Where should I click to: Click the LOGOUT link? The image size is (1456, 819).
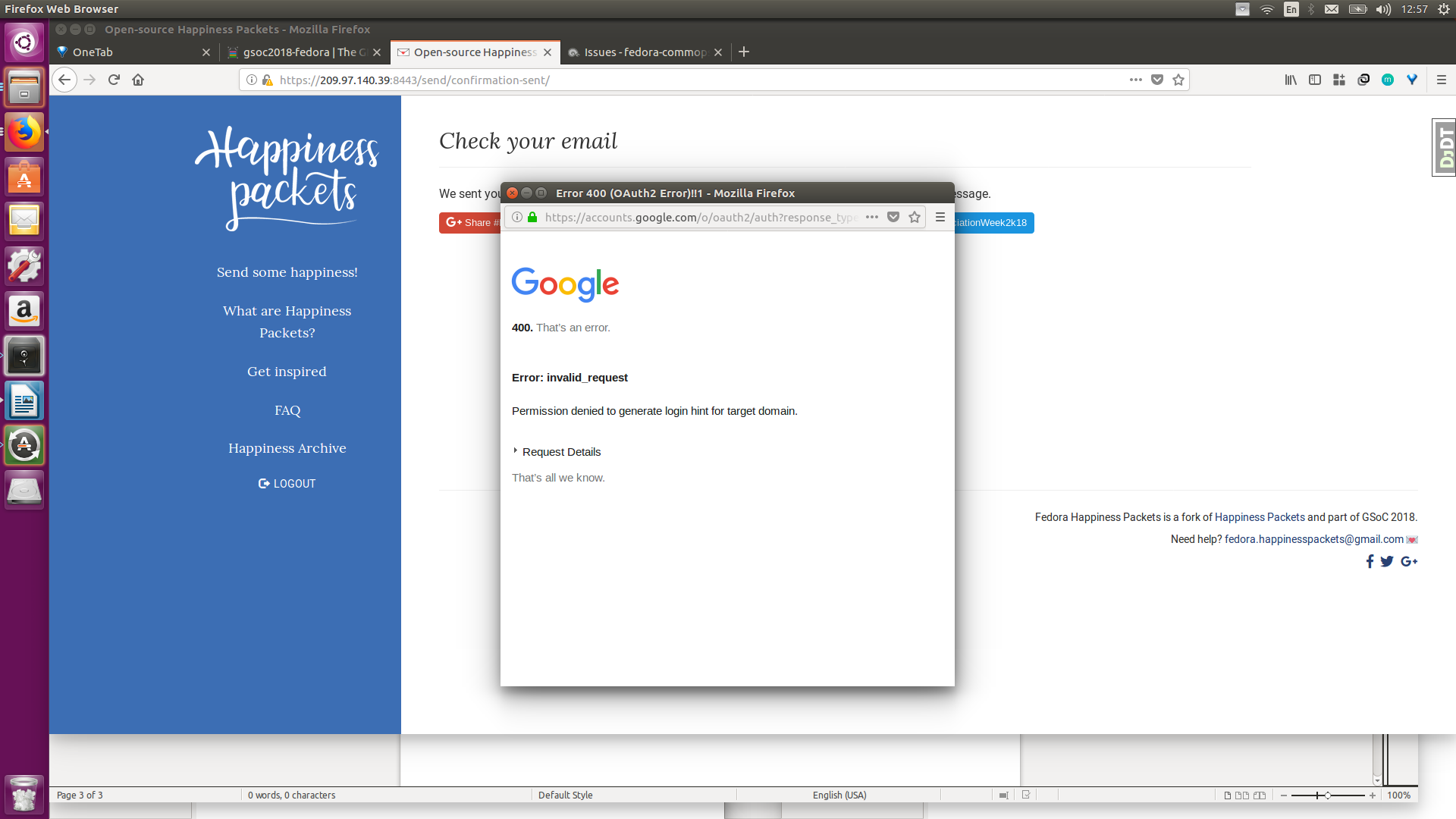[287, 484]
